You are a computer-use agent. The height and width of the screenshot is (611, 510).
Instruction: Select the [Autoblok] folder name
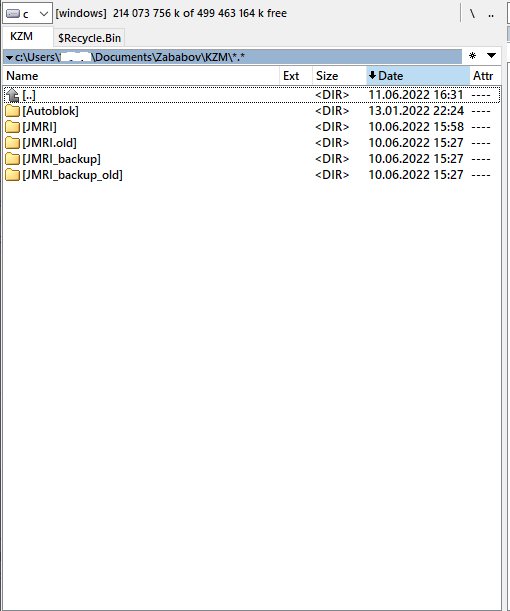point(50,111)
